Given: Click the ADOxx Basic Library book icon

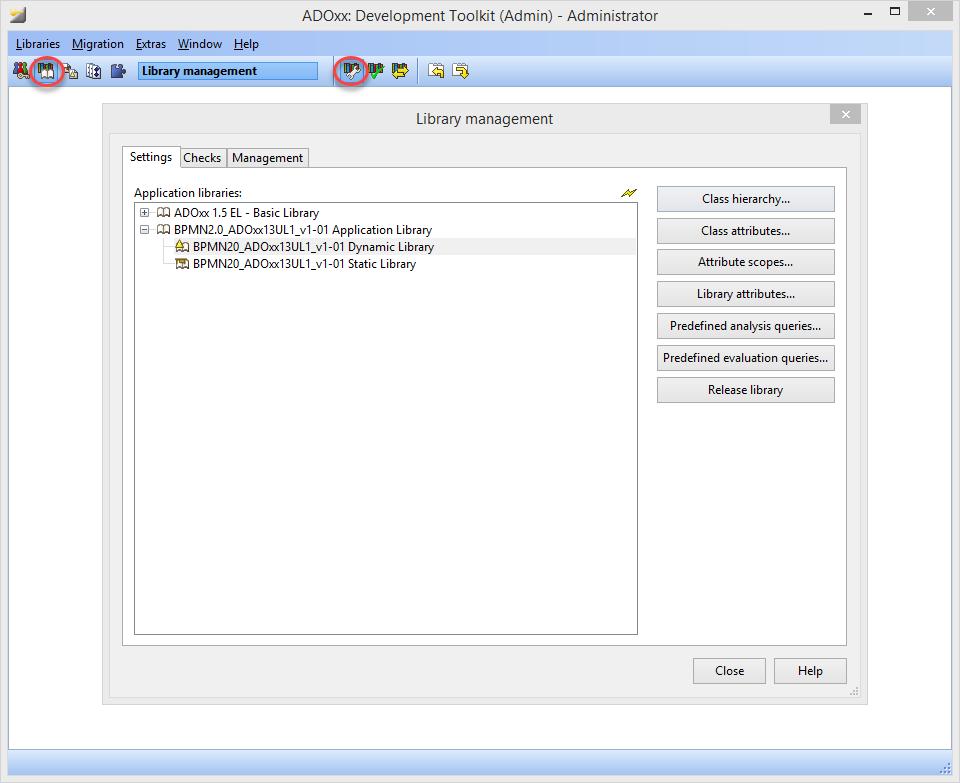Looking at the screenshot, I should (163, 212).
